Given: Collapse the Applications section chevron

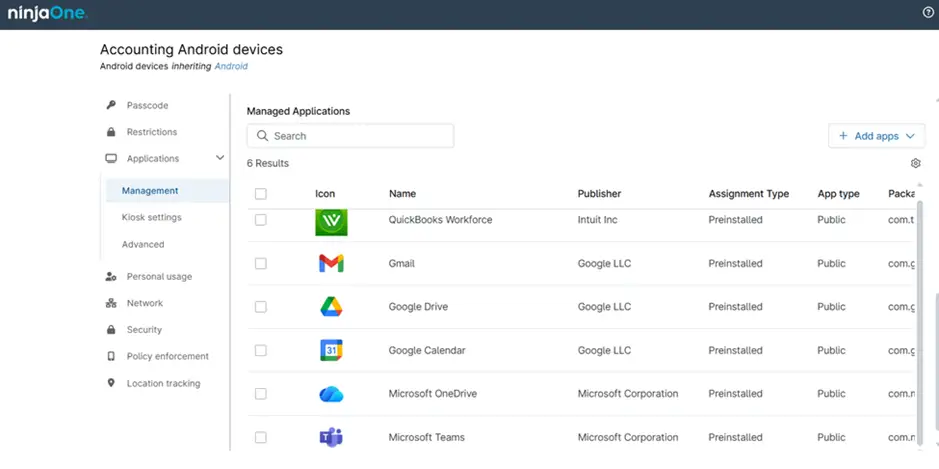Looking at the screenshot, I should [x=220, y=158].
